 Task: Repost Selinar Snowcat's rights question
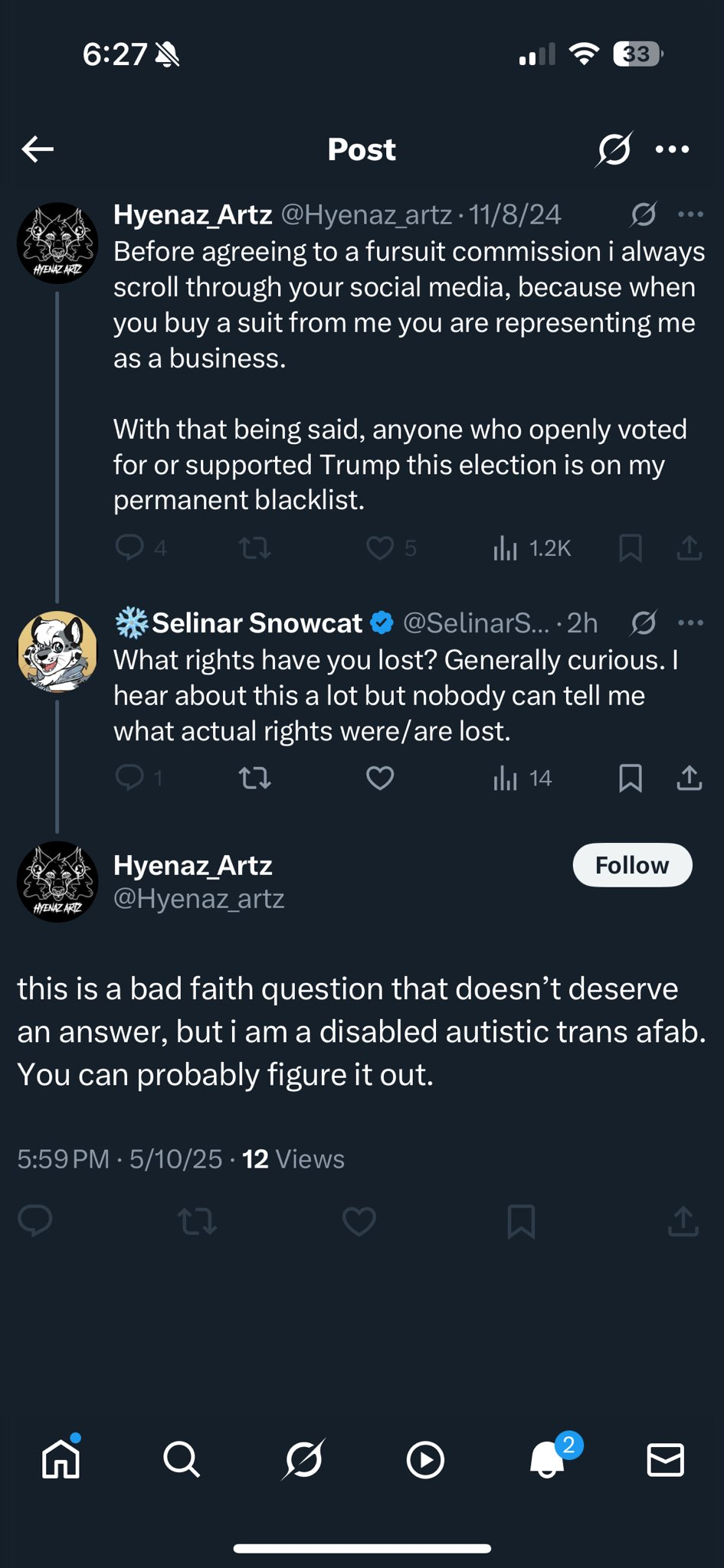tap(254, 779)
